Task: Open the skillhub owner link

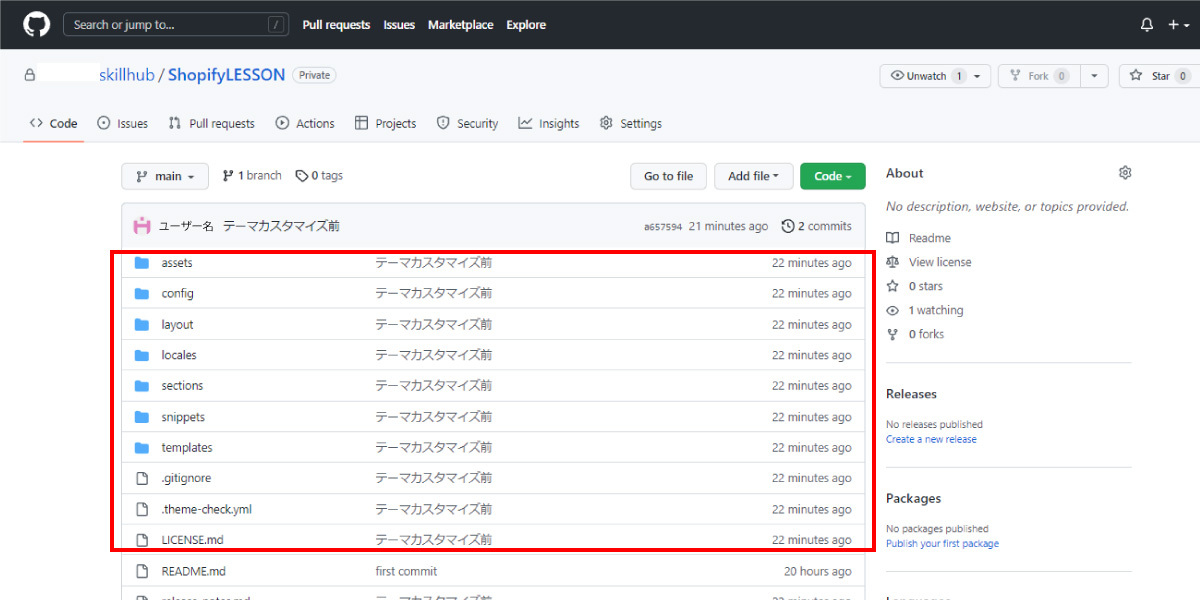Action: tap(125, 75)
